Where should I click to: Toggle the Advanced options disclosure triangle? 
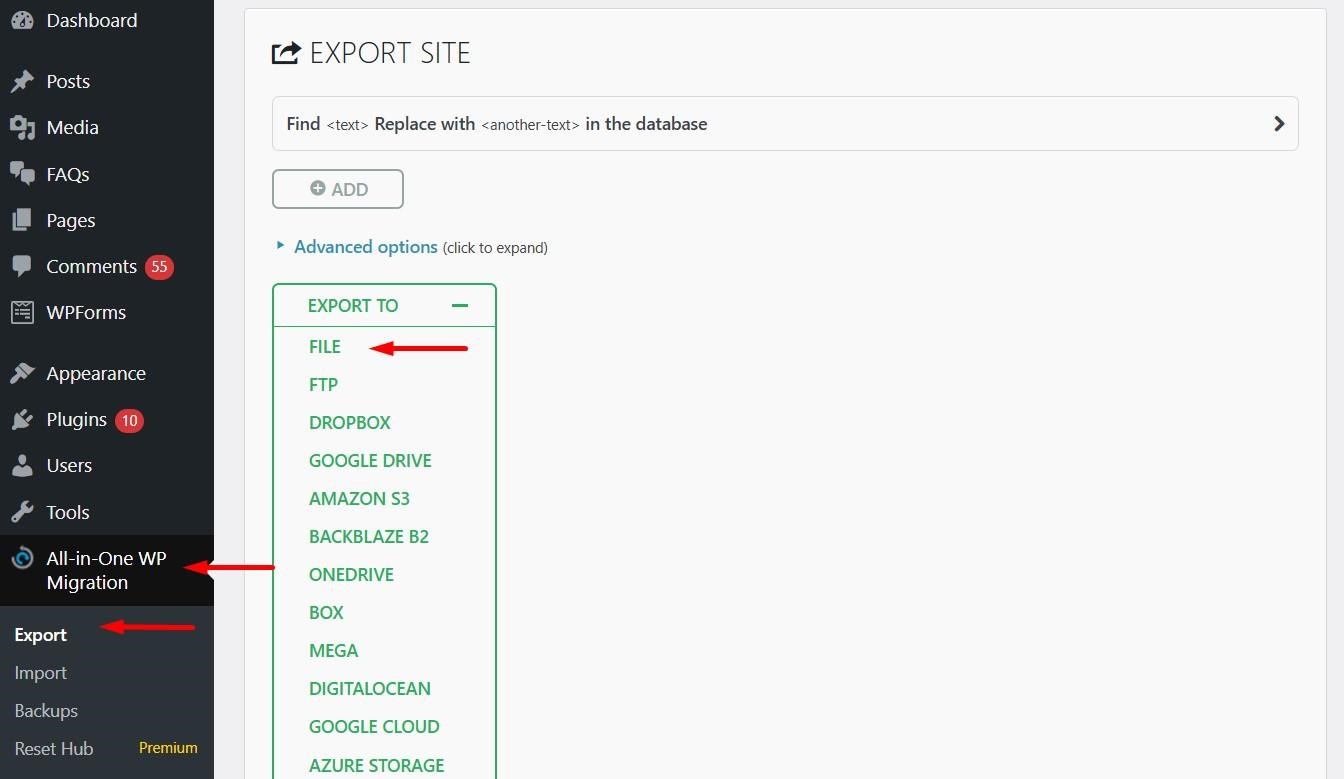(281, 245)
